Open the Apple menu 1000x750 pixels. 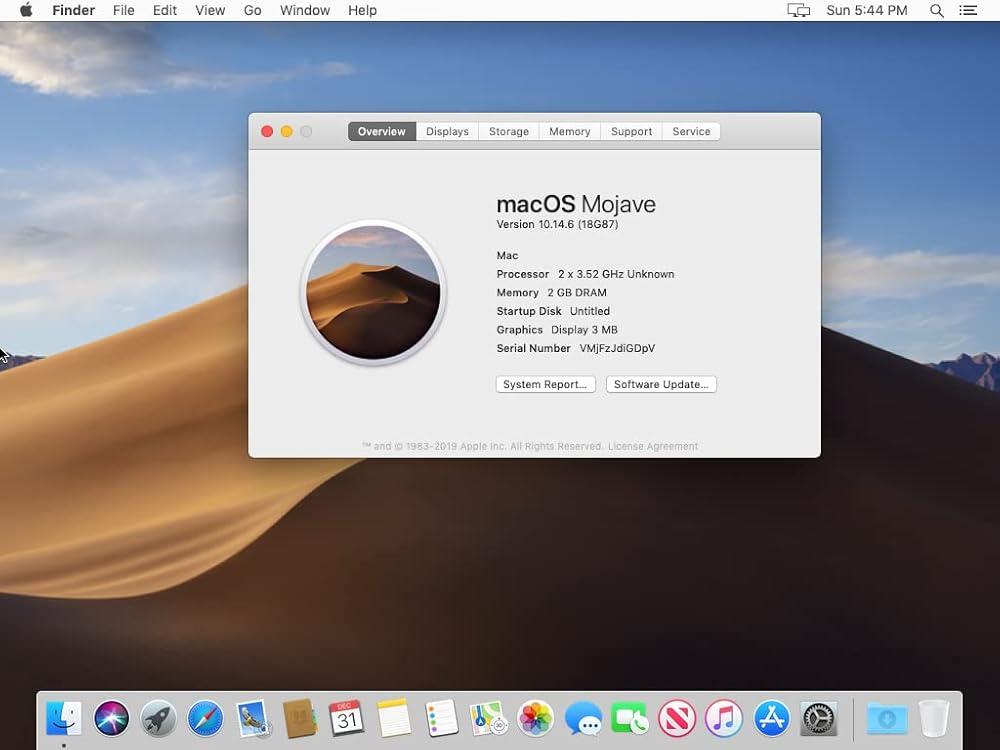coord(26,10)
